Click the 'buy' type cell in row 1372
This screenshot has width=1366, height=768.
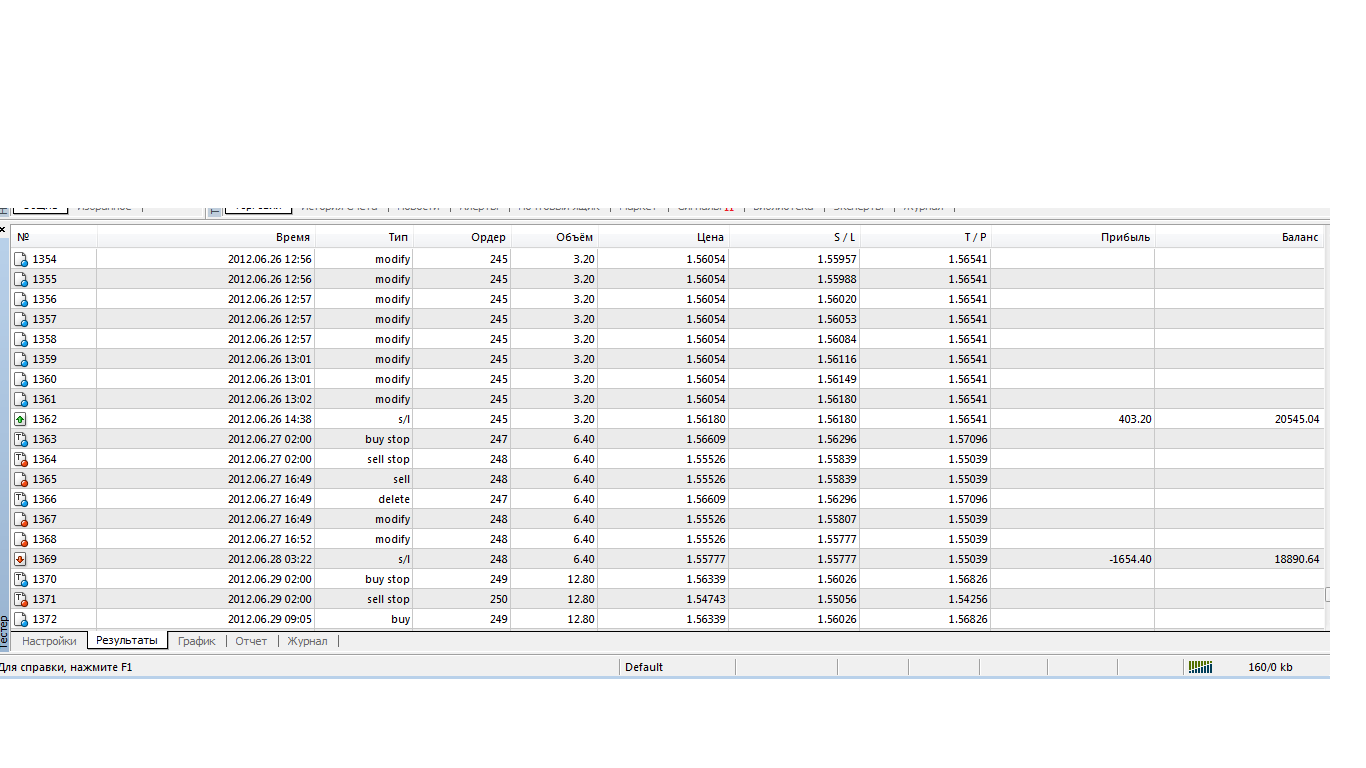coord(400,619)
